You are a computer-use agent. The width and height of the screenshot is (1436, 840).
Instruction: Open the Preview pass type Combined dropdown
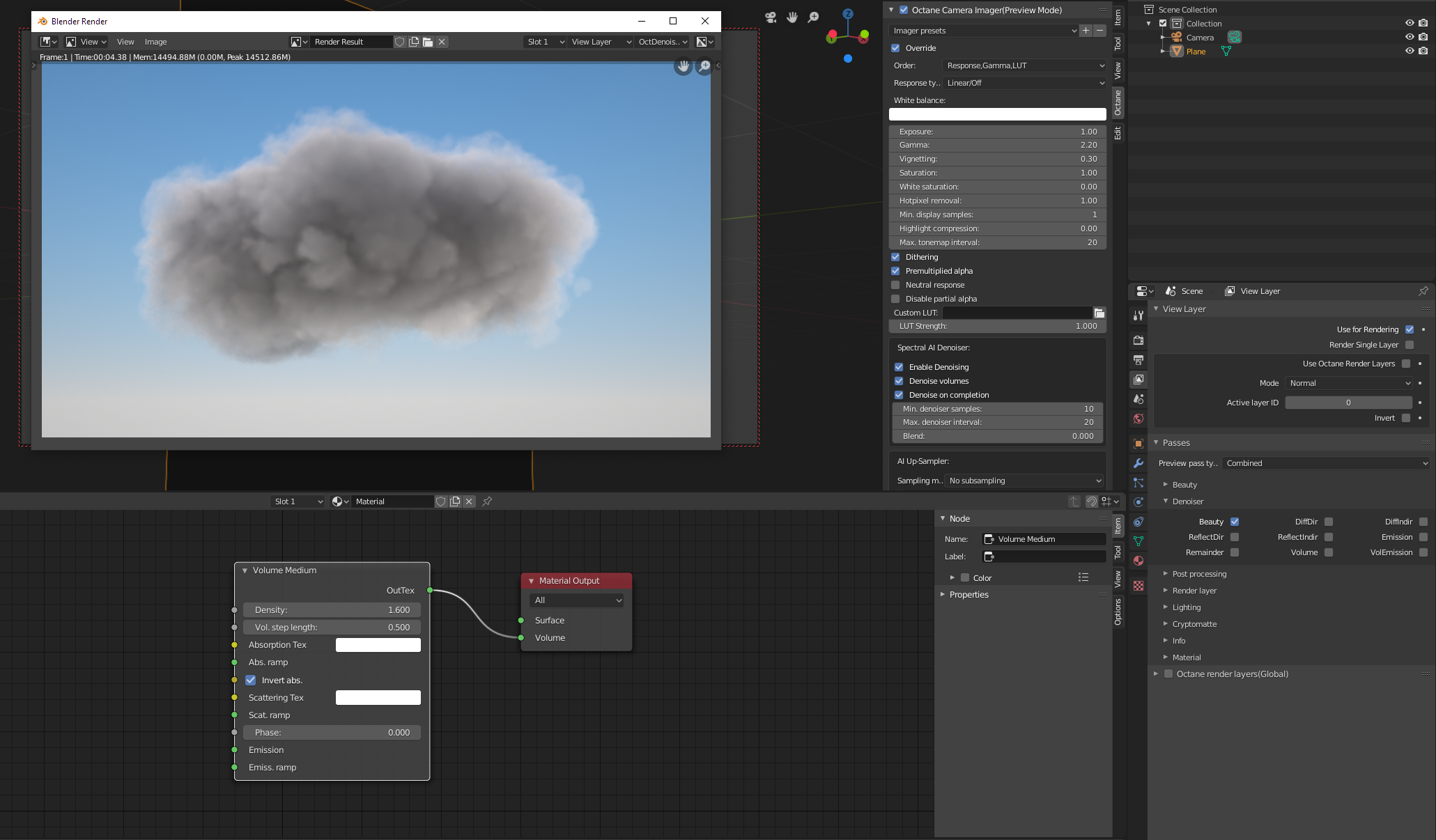1325,463
